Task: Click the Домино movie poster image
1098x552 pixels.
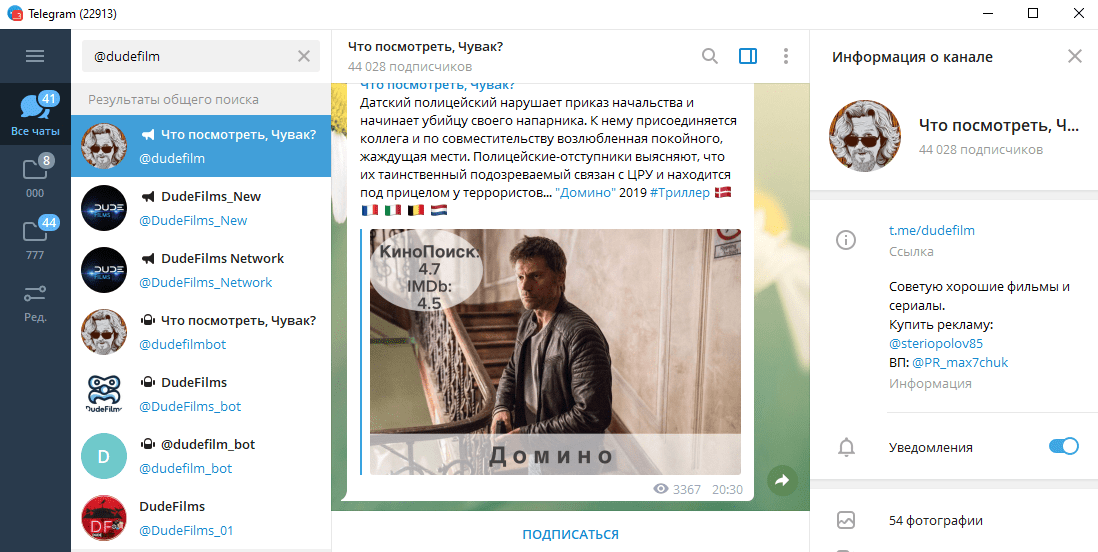Action: [x=555, y=351]
